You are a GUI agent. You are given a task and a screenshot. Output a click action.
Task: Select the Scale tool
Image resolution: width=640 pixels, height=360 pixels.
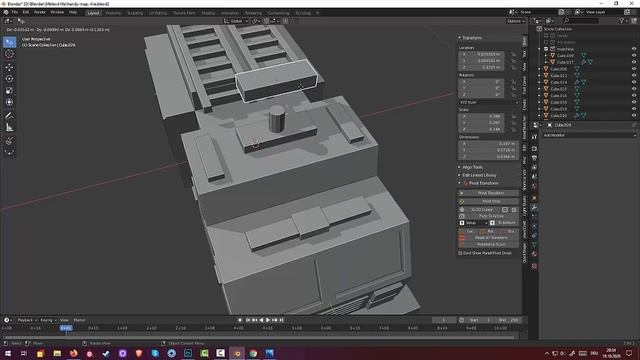coord(9,91)
